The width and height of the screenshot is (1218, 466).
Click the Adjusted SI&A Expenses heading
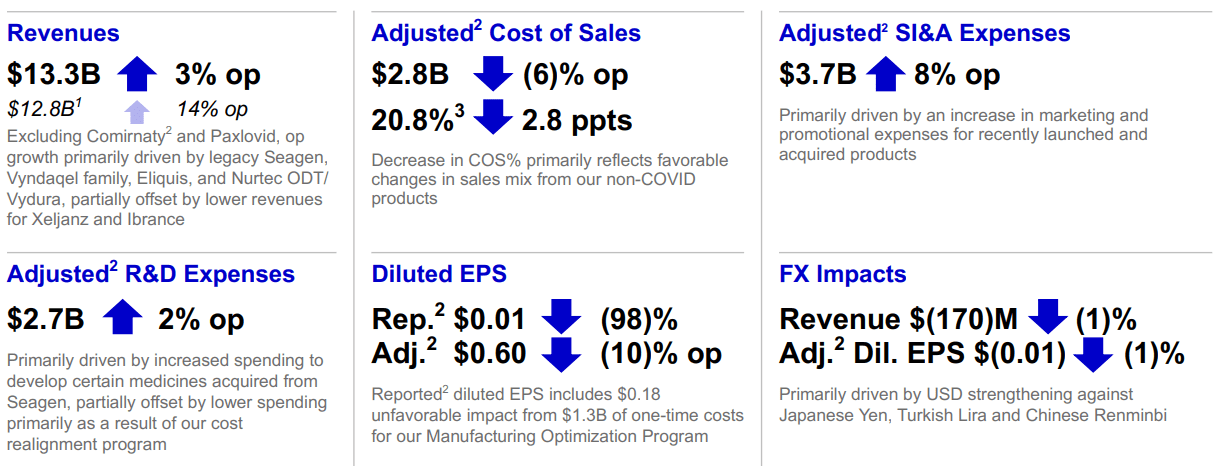pos(924,33)
